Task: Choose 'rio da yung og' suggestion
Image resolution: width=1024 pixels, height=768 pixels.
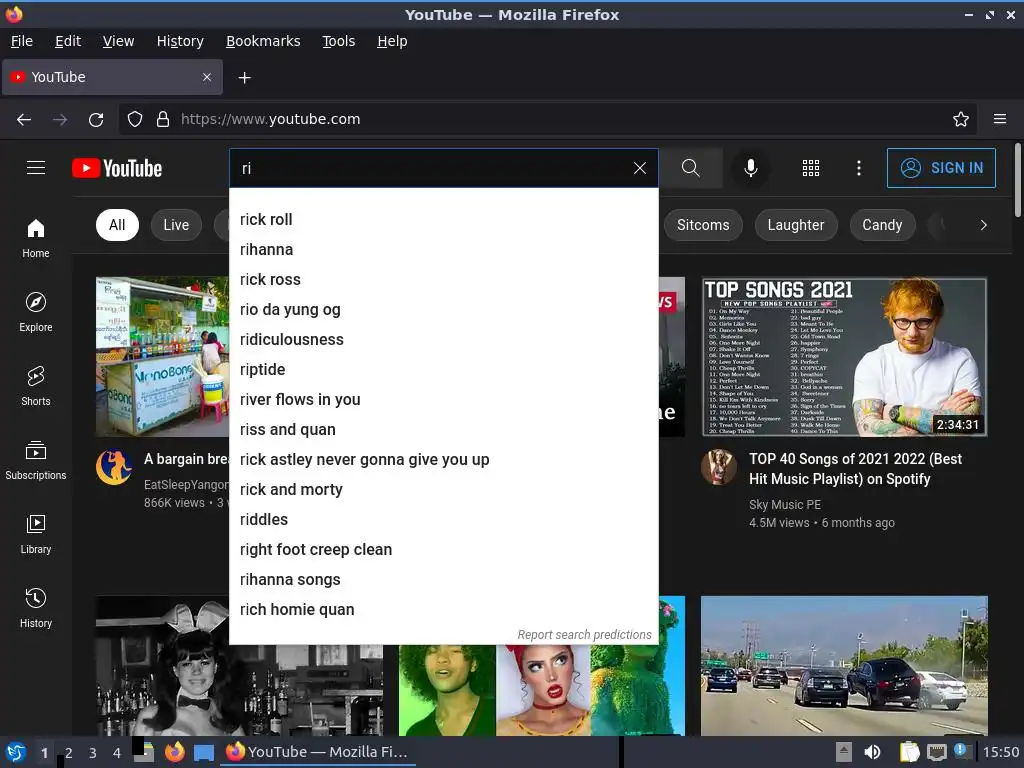Action: (x=443, y=310)
